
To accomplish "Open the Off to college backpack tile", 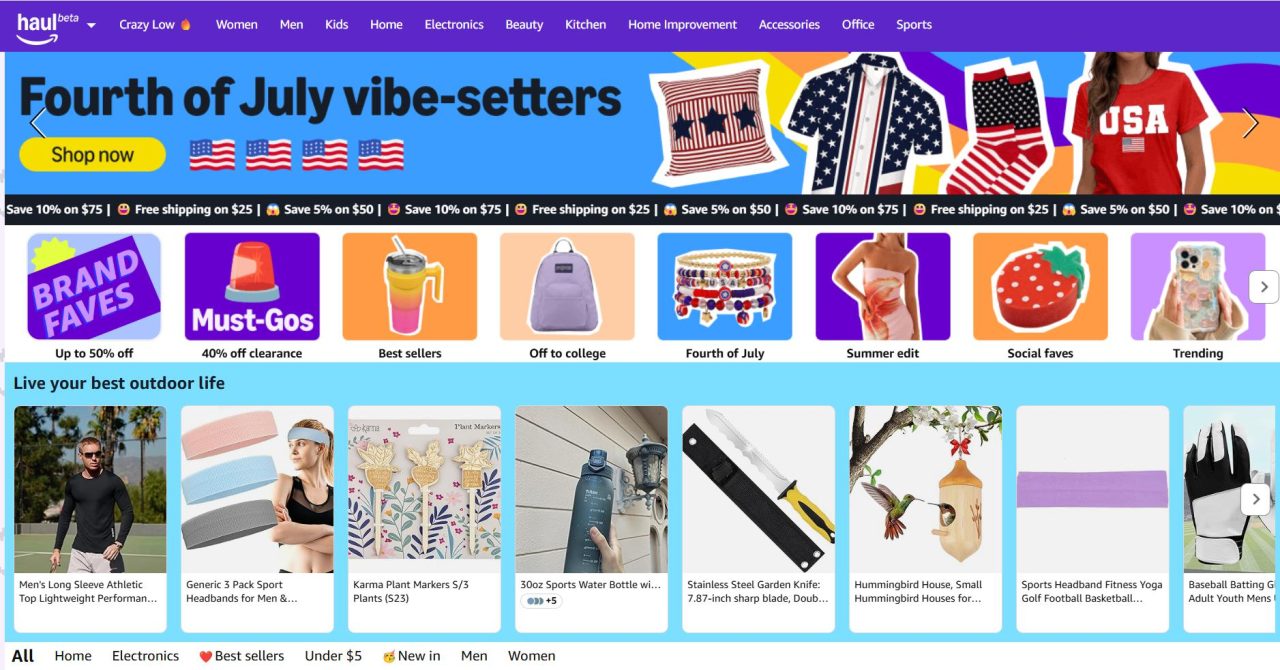I will coord(567,296).
